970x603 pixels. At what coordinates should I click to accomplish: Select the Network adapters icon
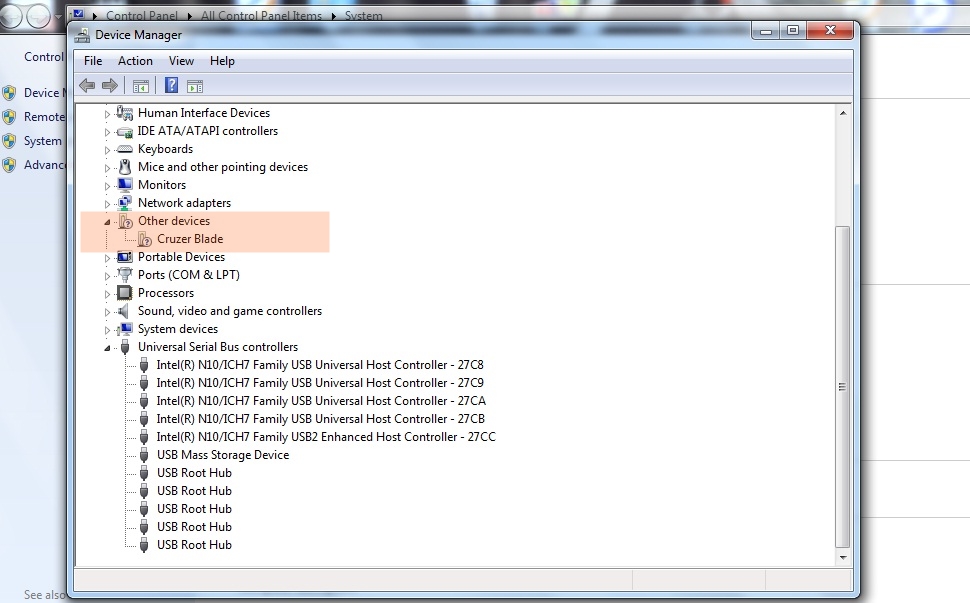(124, 203)
